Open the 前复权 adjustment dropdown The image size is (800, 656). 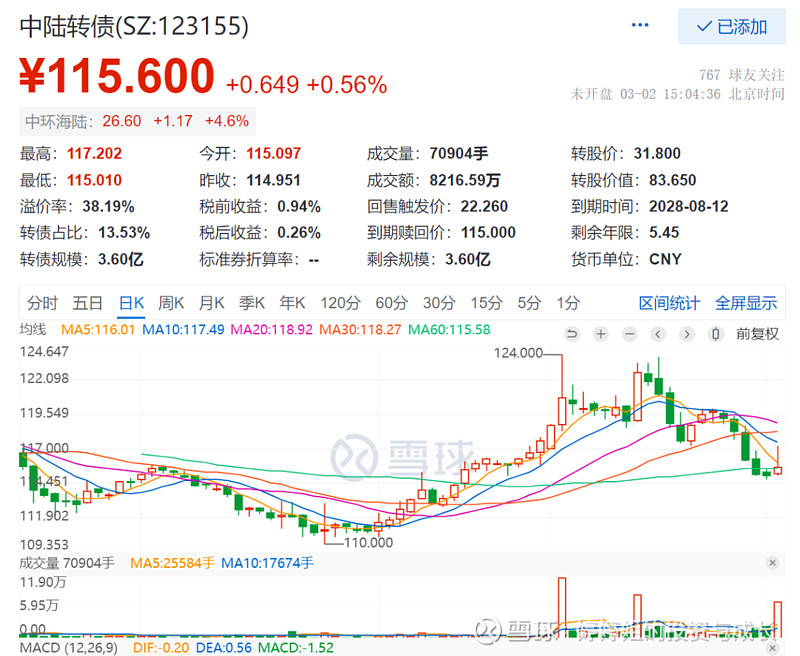coord(758,334)
